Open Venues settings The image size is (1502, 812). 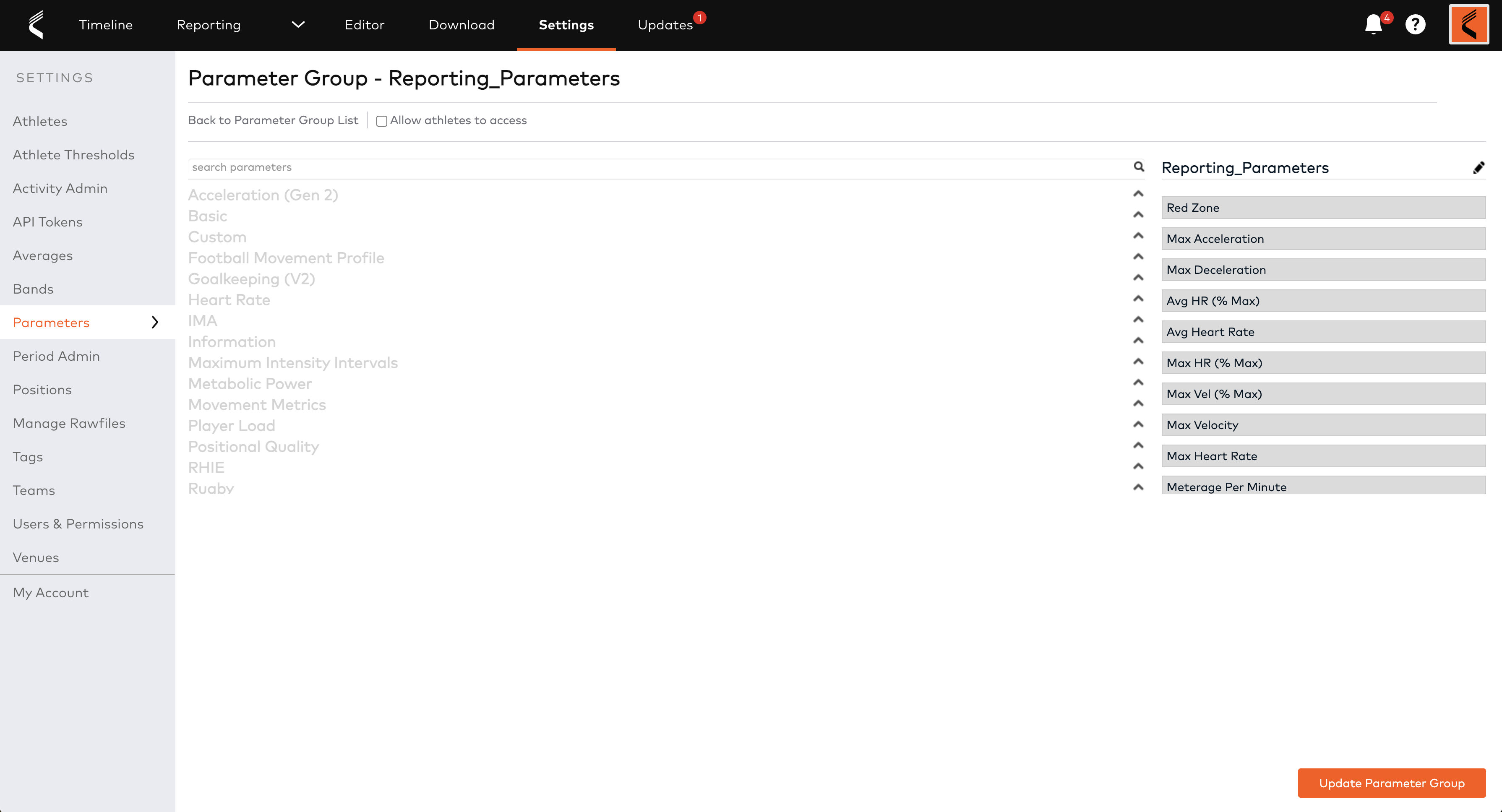pyautogui.click(x=36, y=557)
